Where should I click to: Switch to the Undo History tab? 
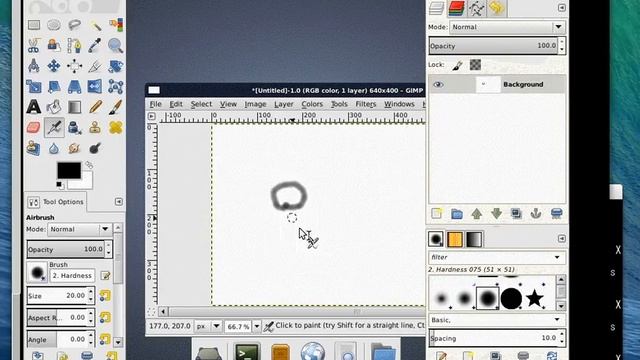(x=496, y=8)
